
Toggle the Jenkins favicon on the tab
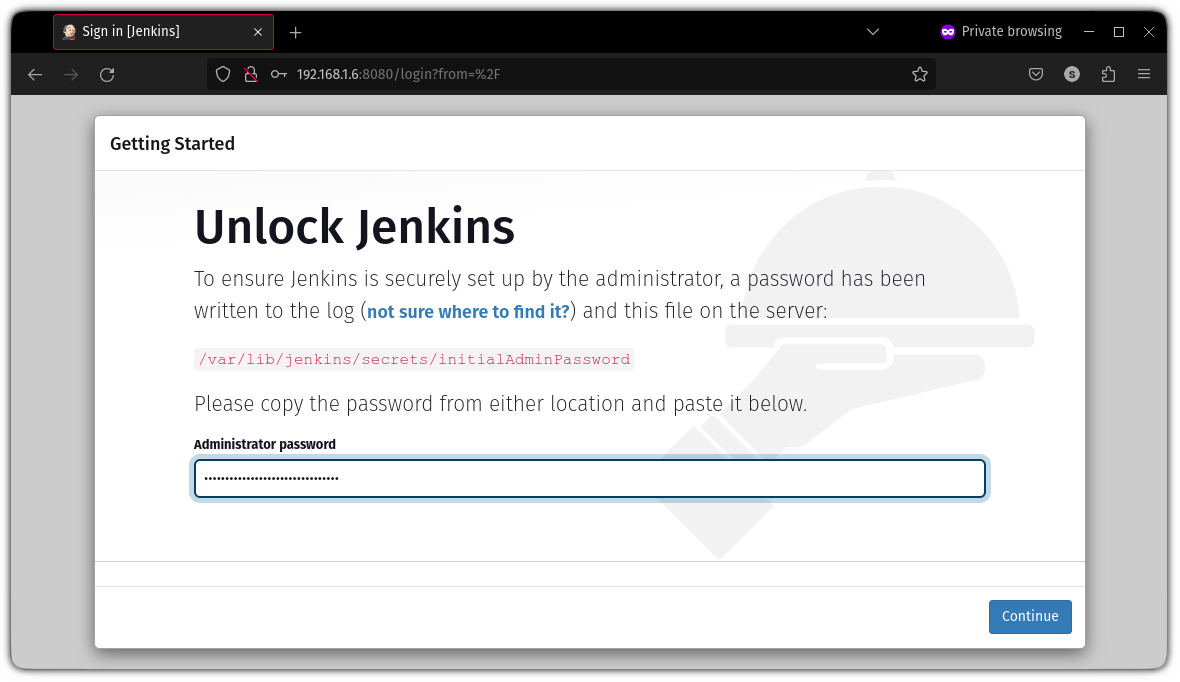(69, 31)
